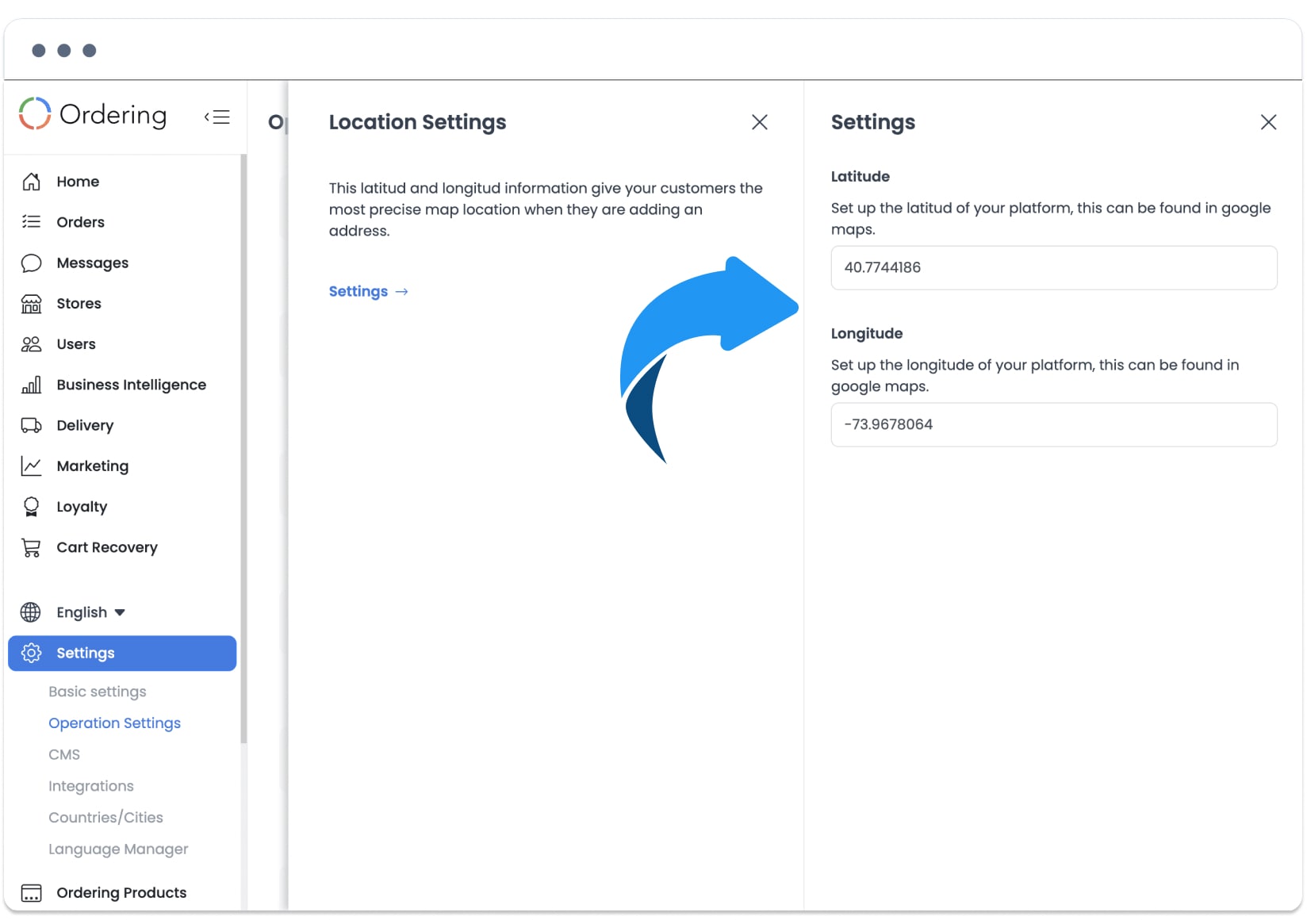
Task: Click the Orders list icon
Action: point(31,222)
